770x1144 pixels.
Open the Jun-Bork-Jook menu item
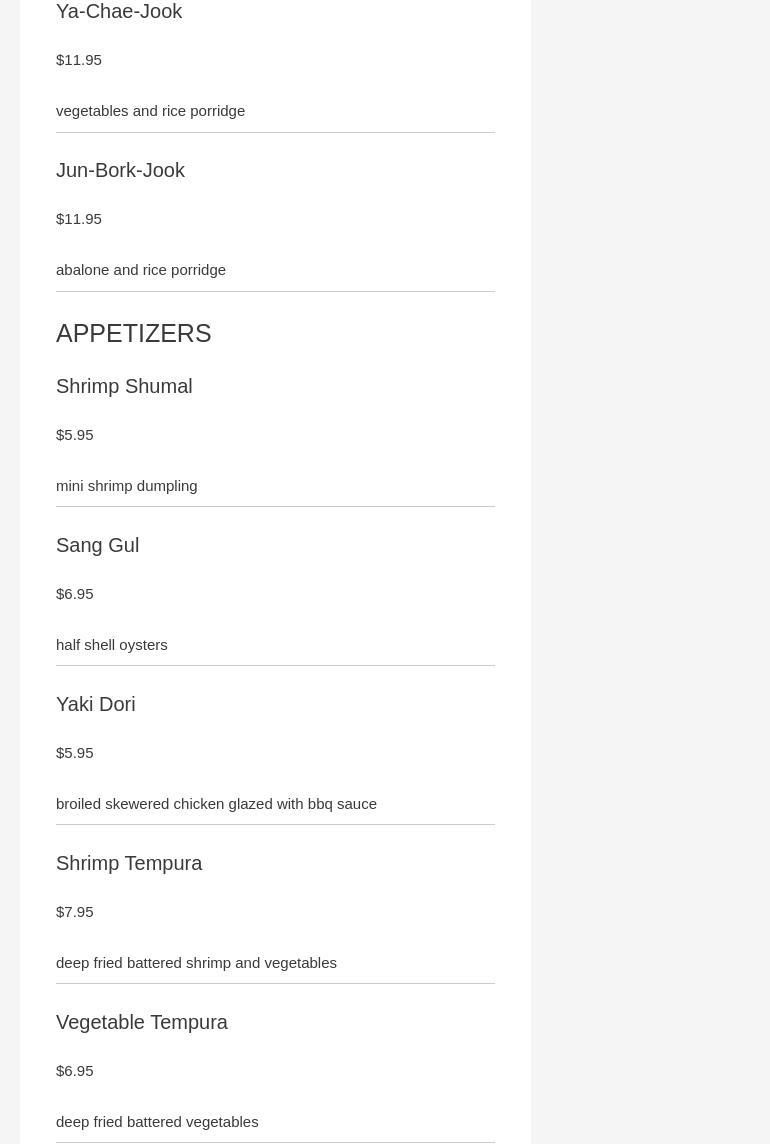coord(120,171)
